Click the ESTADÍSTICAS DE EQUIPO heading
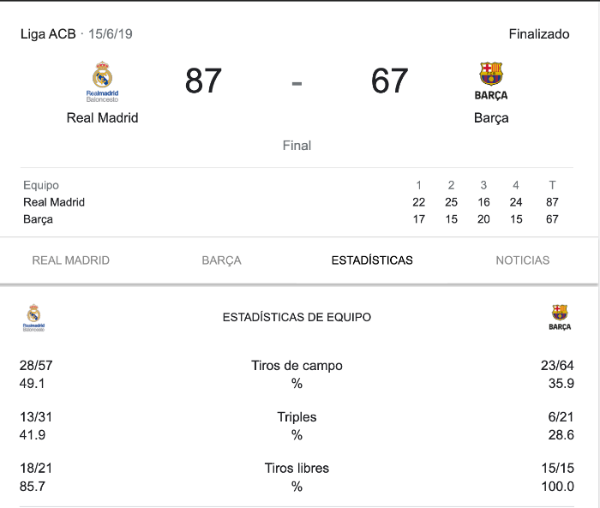 297,317
